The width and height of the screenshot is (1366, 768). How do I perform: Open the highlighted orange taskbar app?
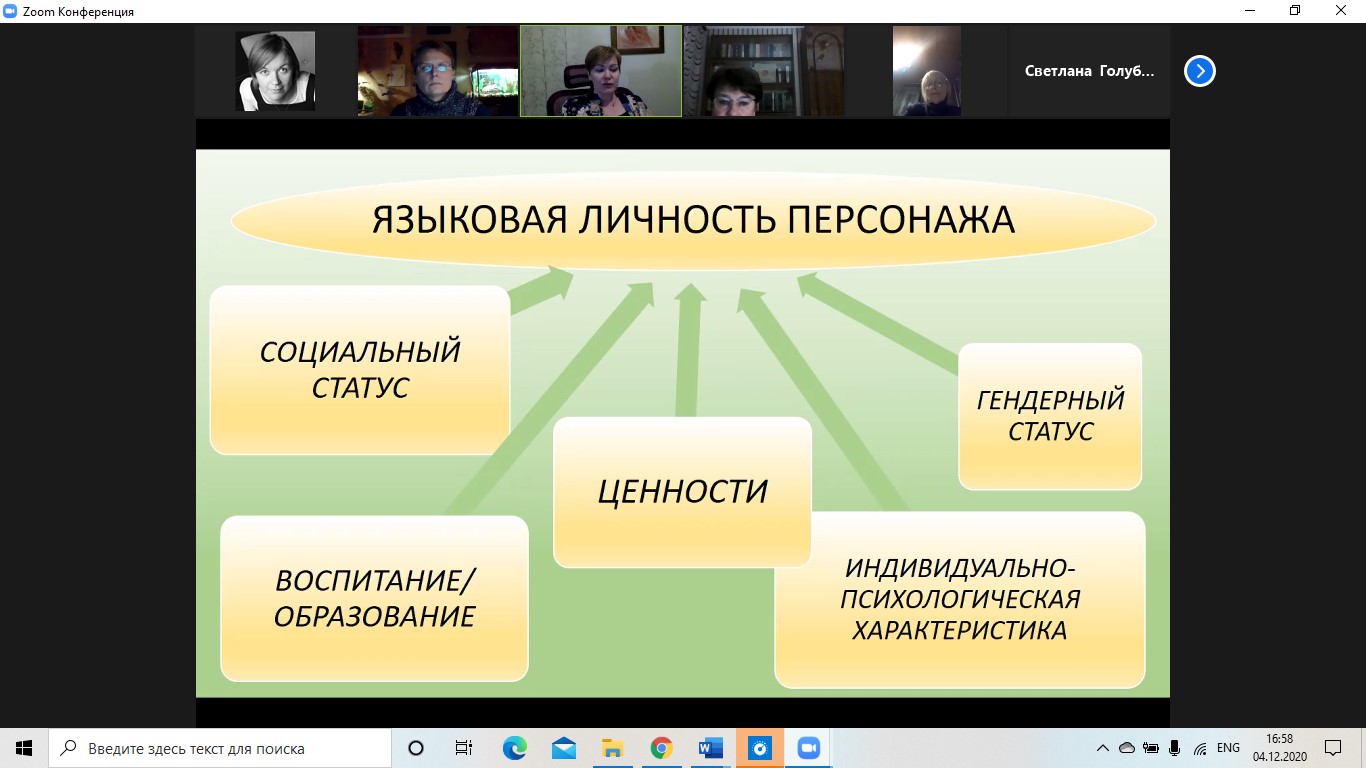759,748
